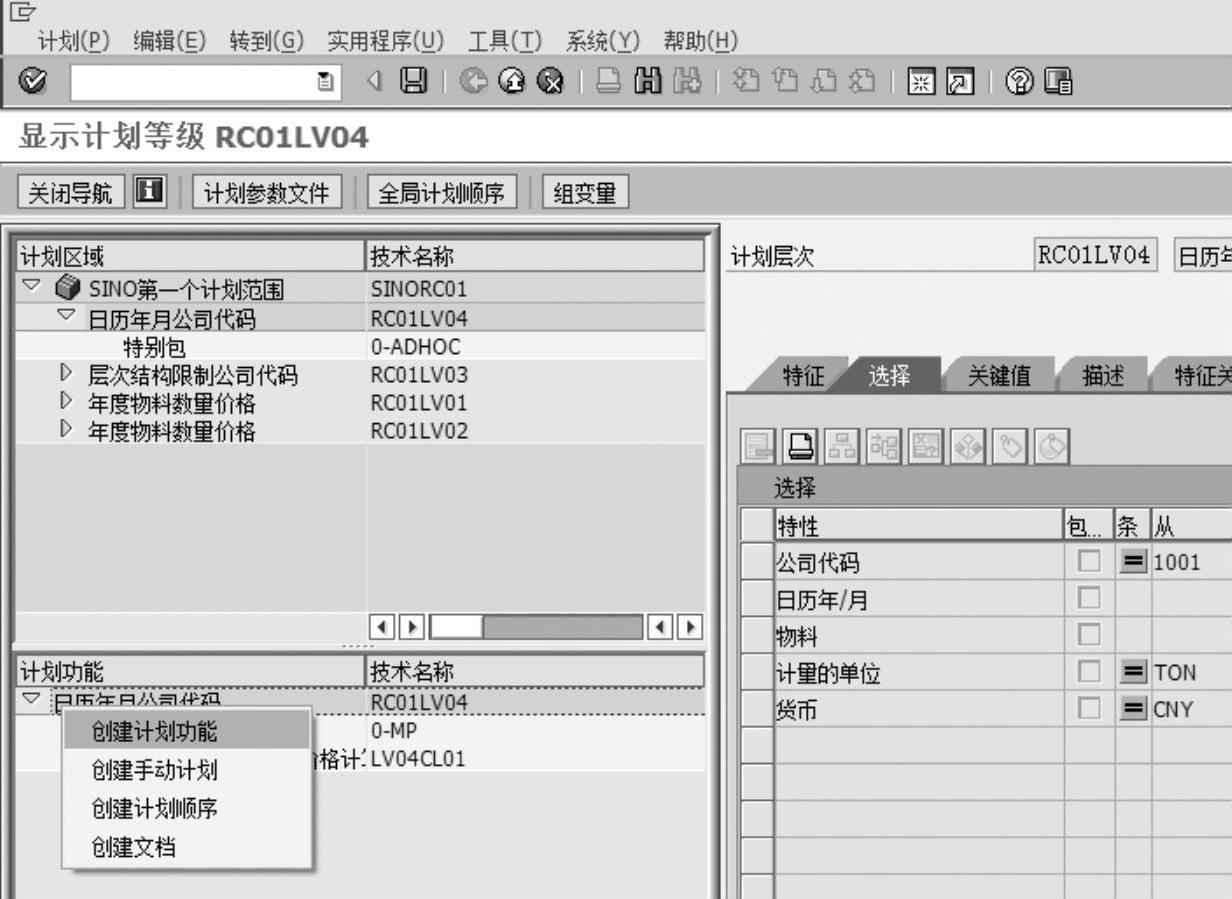Open the 工具(T) menu

pyautogui.click(x=505, y=41)
